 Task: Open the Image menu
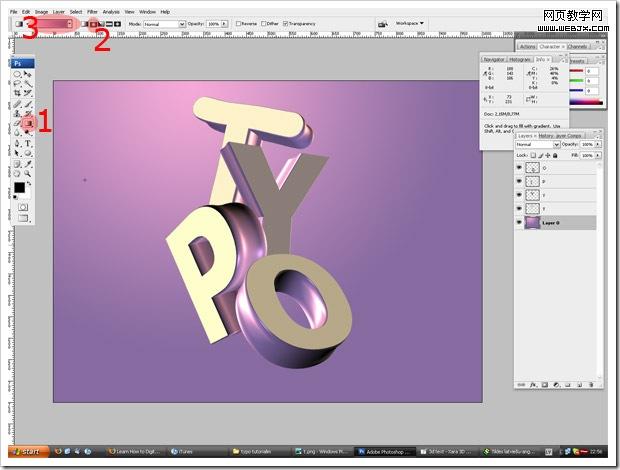(x=42, y=12)
